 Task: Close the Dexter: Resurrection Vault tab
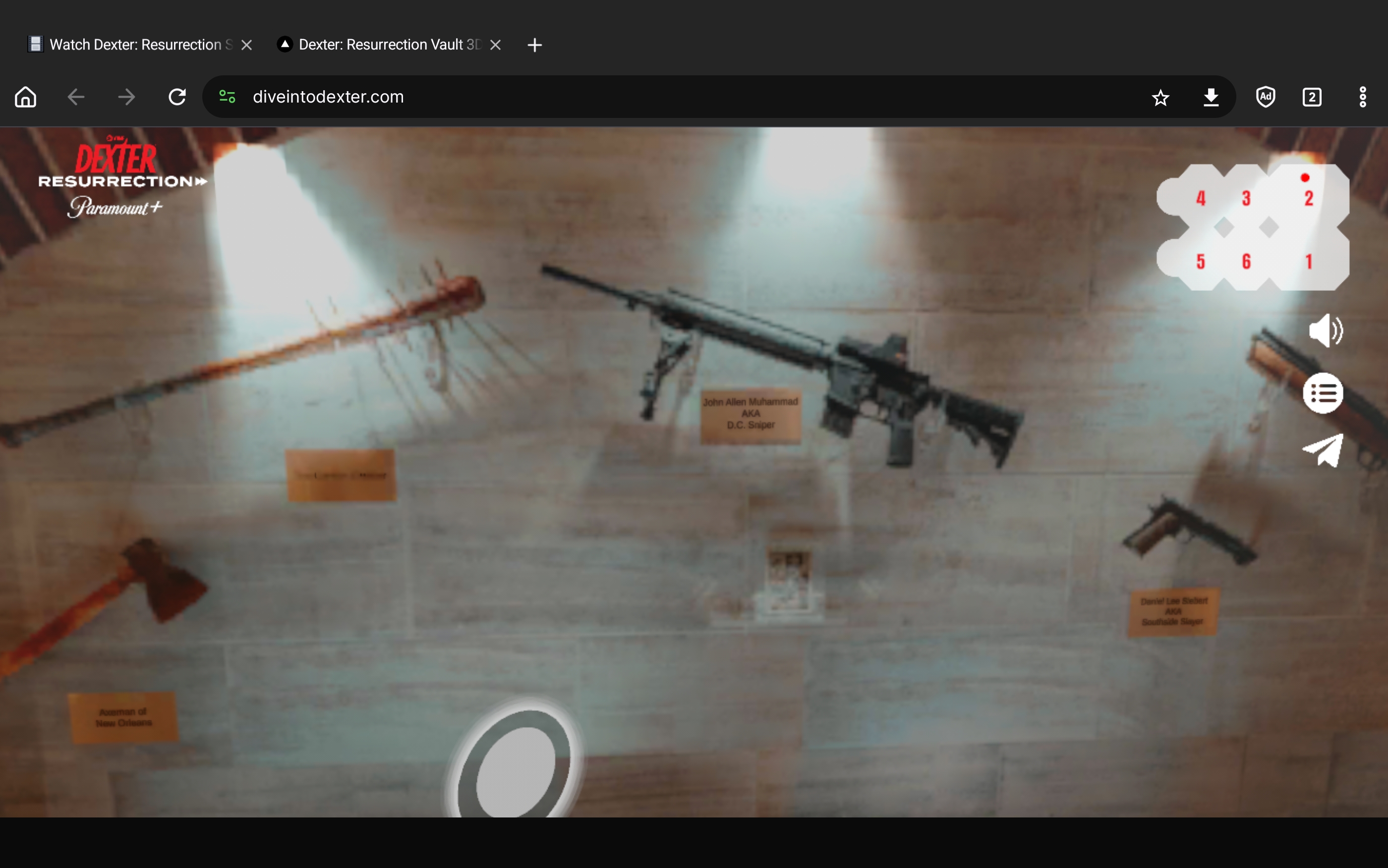[x=495, y=45]
